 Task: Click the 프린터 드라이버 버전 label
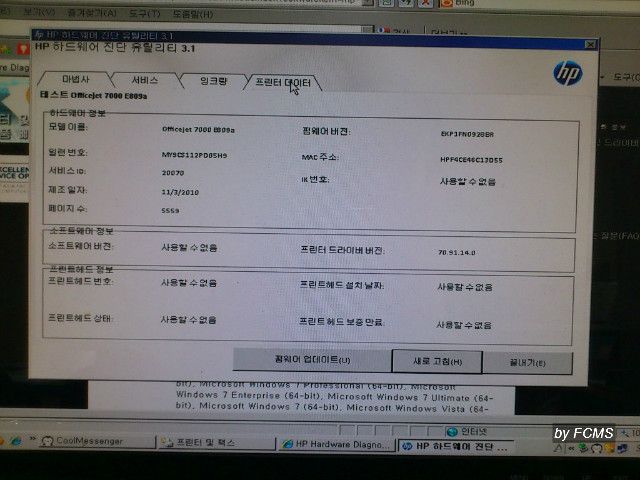pyautogui.click(x=342, y=250)
